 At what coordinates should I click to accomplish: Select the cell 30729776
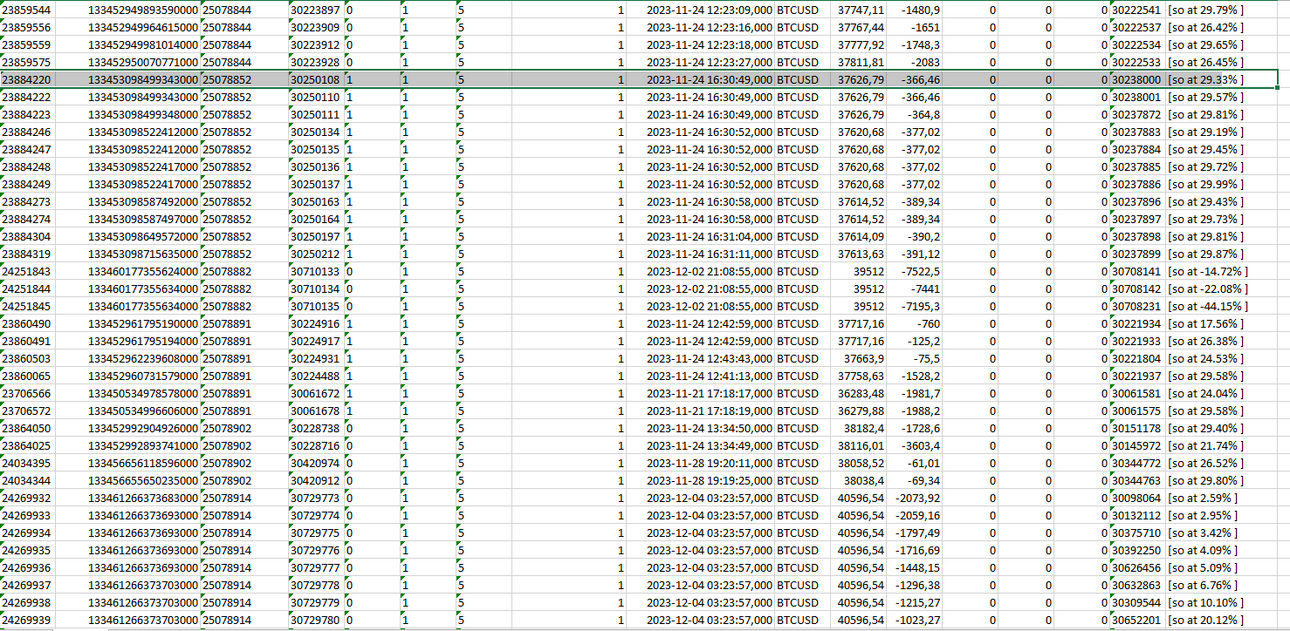point(316,551)
